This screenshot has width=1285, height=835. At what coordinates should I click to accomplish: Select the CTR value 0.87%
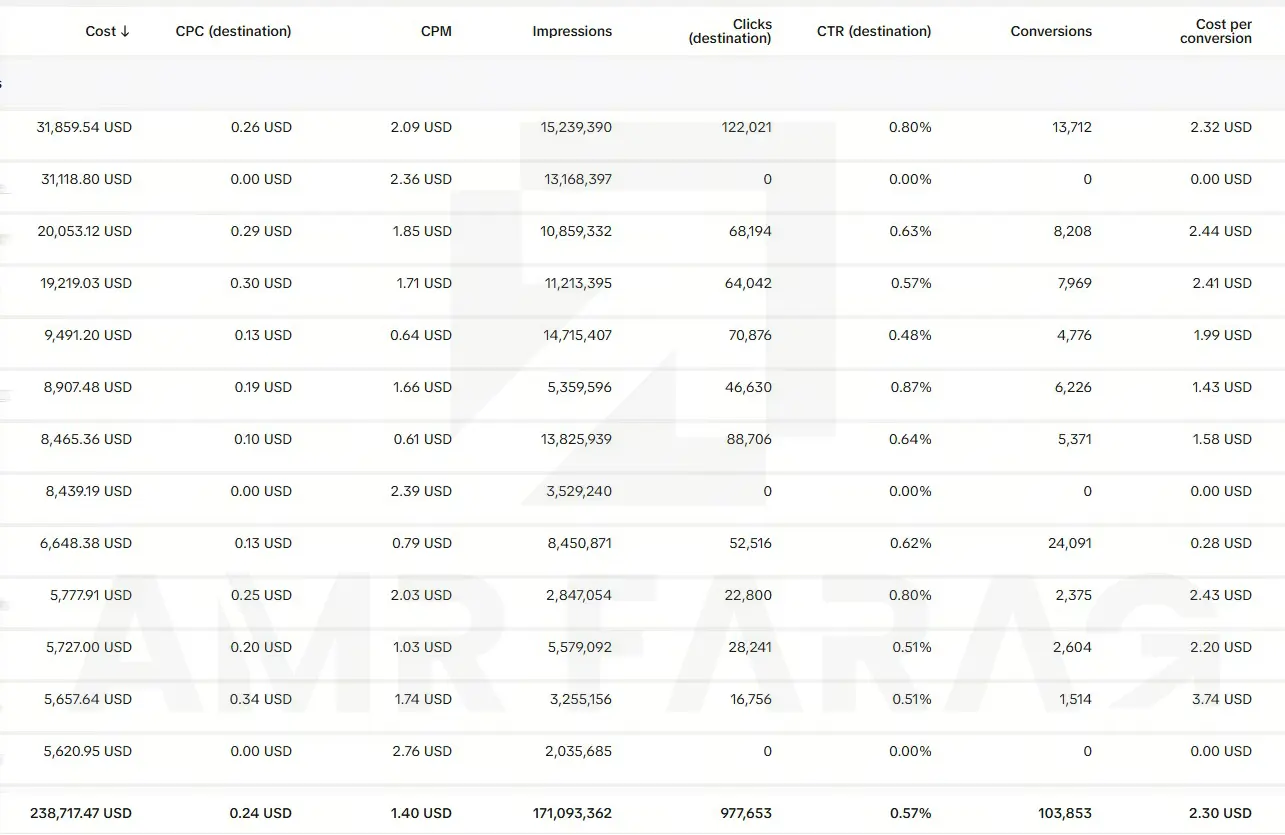click(910, 387)
